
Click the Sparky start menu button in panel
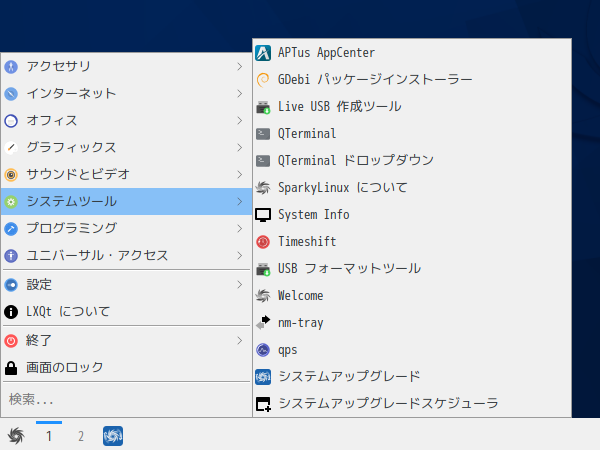[x=16, y=435]
